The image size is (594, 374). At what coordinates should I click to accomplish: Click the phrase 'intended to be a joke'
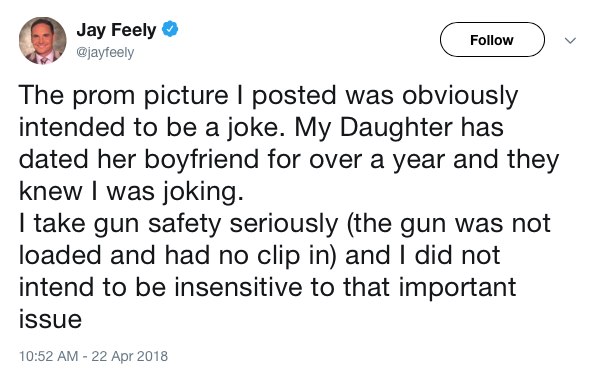pos(151,127)
